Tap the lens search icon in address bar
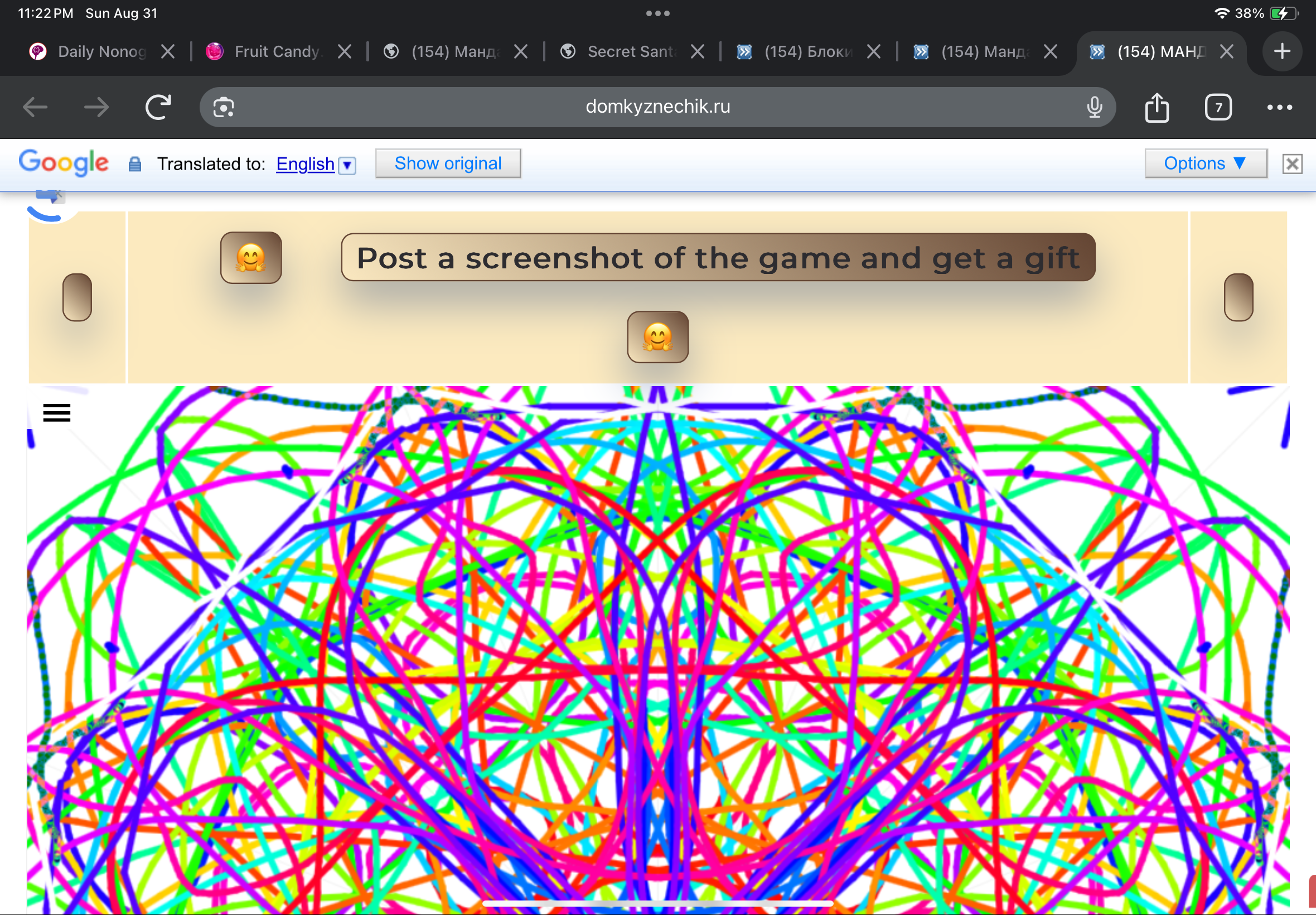 click(x=224, y=107)
